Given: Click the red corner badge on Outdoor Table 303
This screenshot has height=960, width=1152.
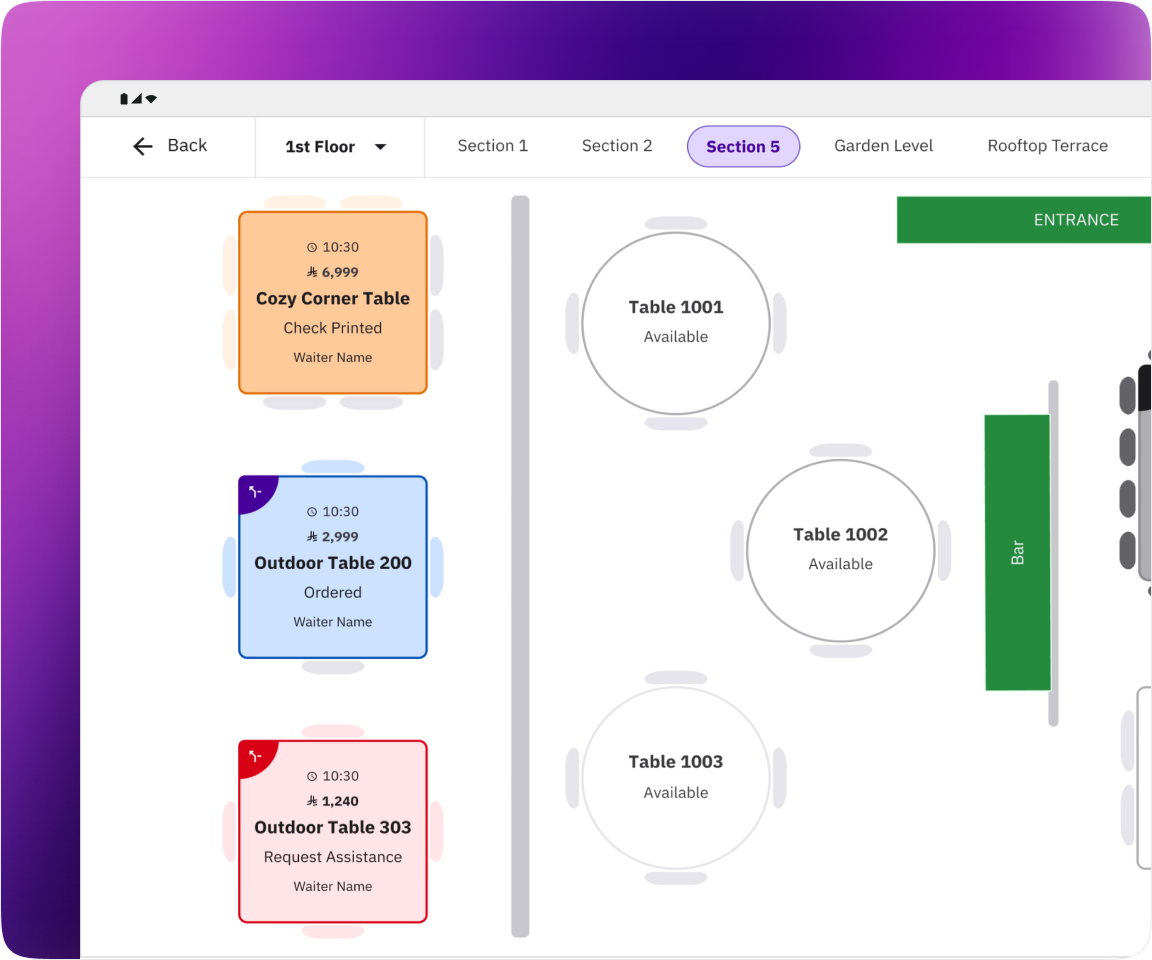Looking at the screenshot, I should [x=256, y=757].
